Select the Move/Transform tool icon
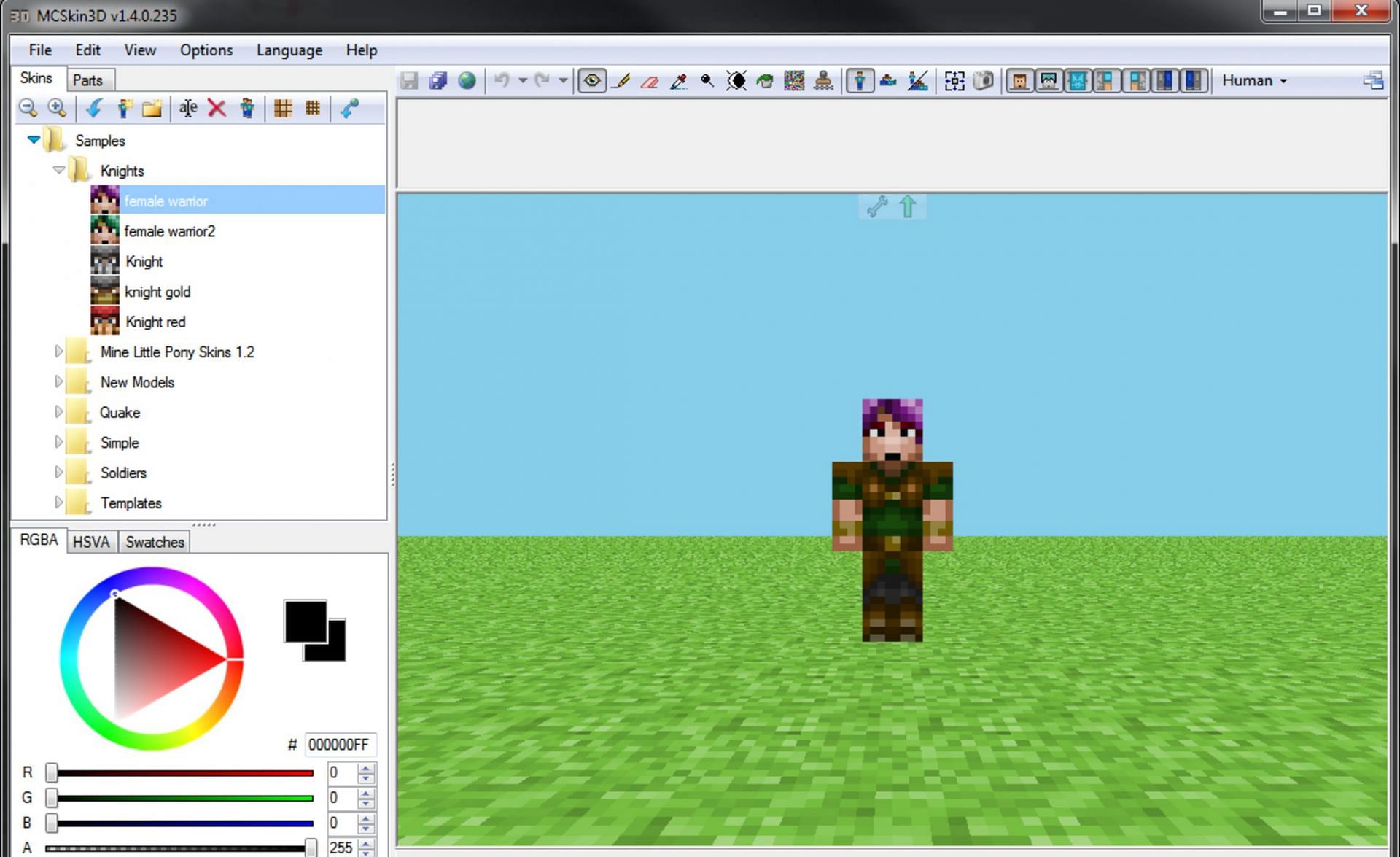The height and width of the screenshot is (857, 1400). click(954, 80)
